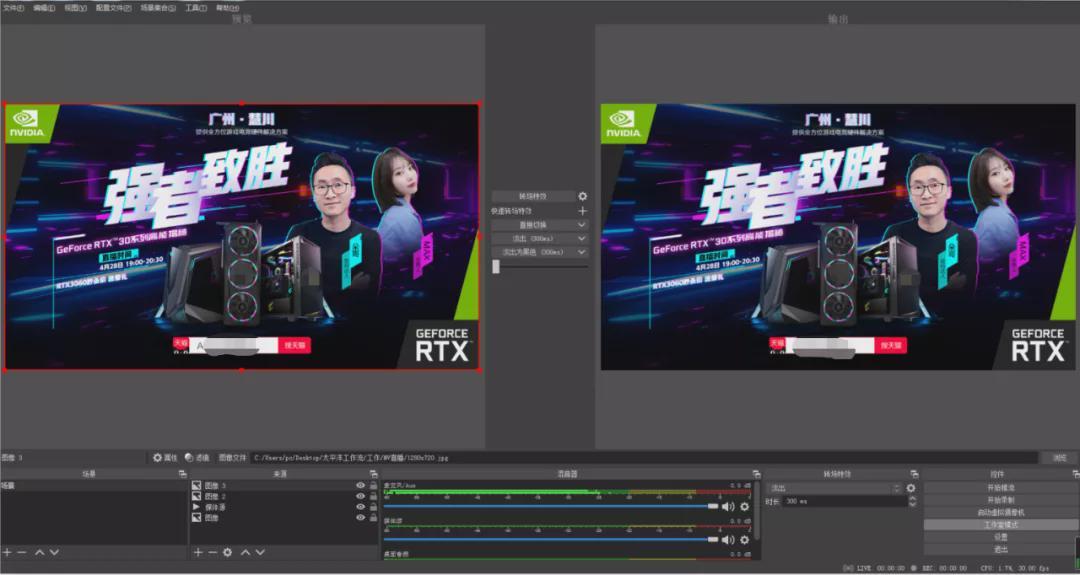This screenshot has width=1080, height=575.
Task: Click the mixer panel vertical scrollbar
Action: (756, 510)
